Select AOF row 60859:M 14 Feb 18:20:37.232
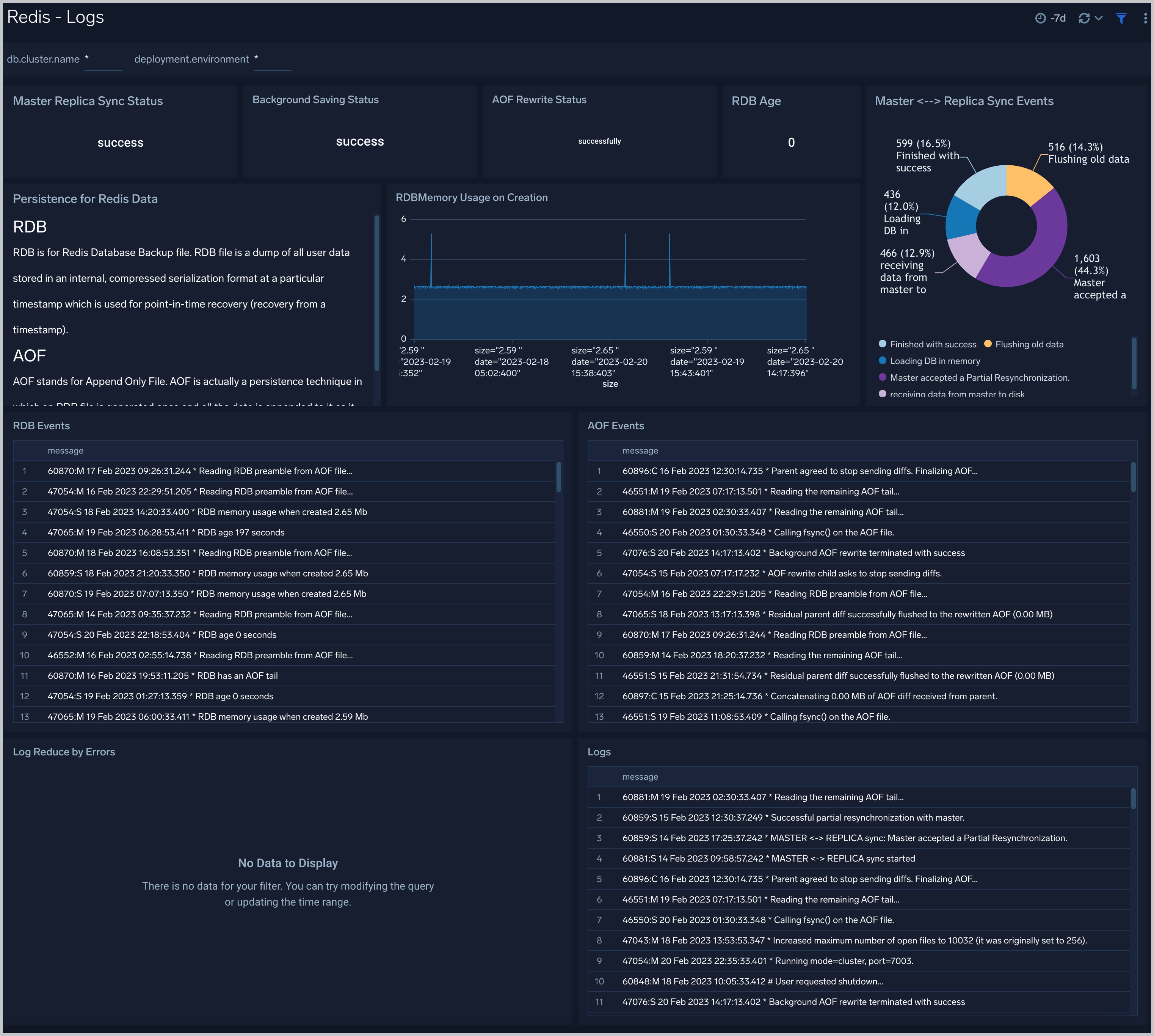This screenshot has width=1154, height=1036. click(x=859, y=656)
